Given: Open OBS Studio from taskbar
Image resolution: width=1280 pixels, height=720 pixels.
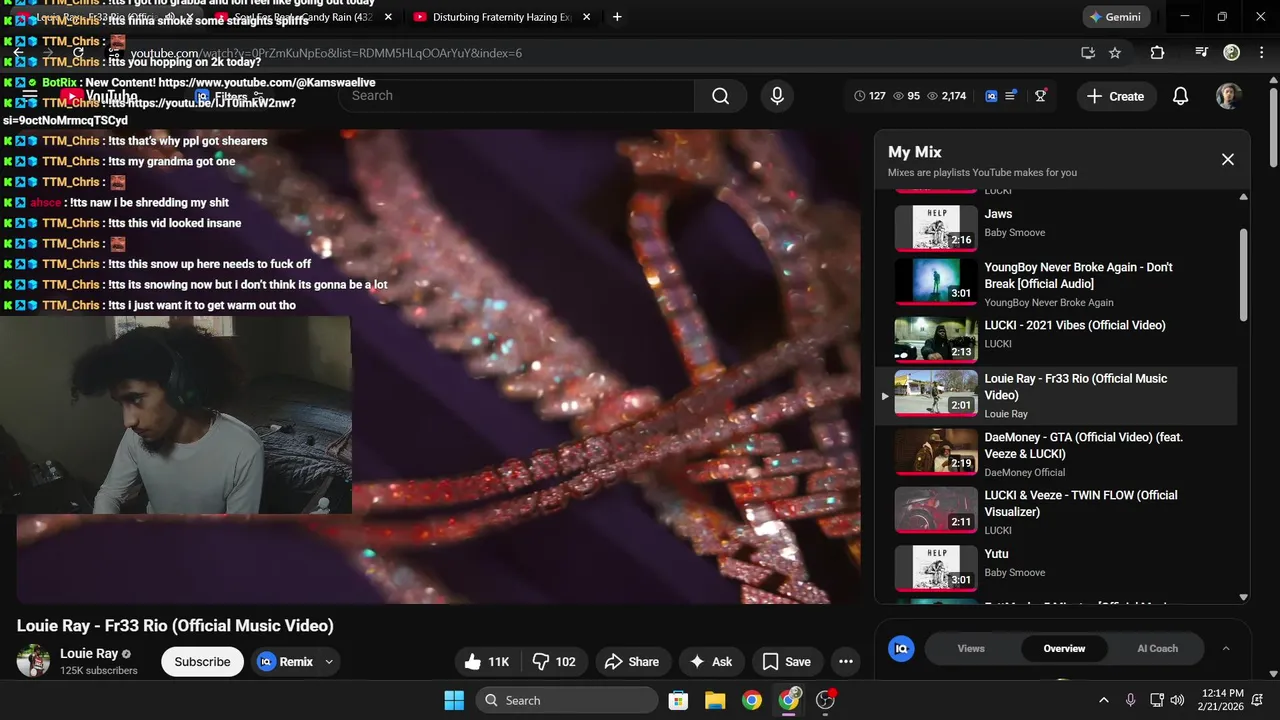Looking at the screenshot, I should point(826,700).
